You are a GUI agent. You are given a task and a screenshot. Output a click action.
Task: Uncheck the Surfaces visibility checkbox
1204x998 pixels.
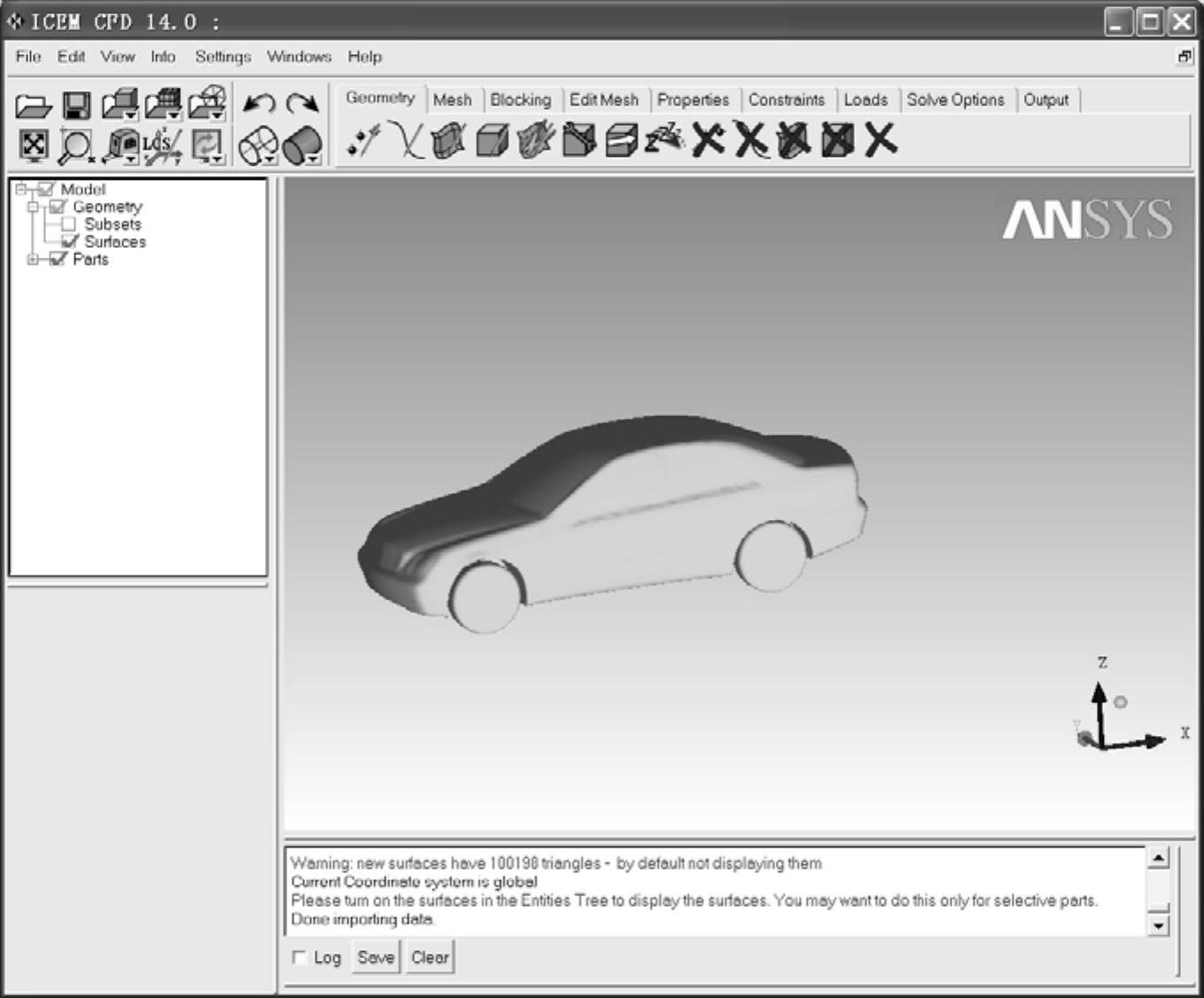coord(69,242)
